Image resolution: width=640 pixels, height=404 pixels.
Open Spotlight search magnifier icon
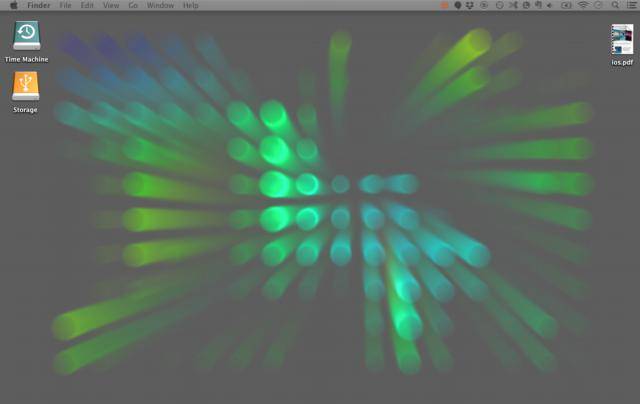pos(616,5)
